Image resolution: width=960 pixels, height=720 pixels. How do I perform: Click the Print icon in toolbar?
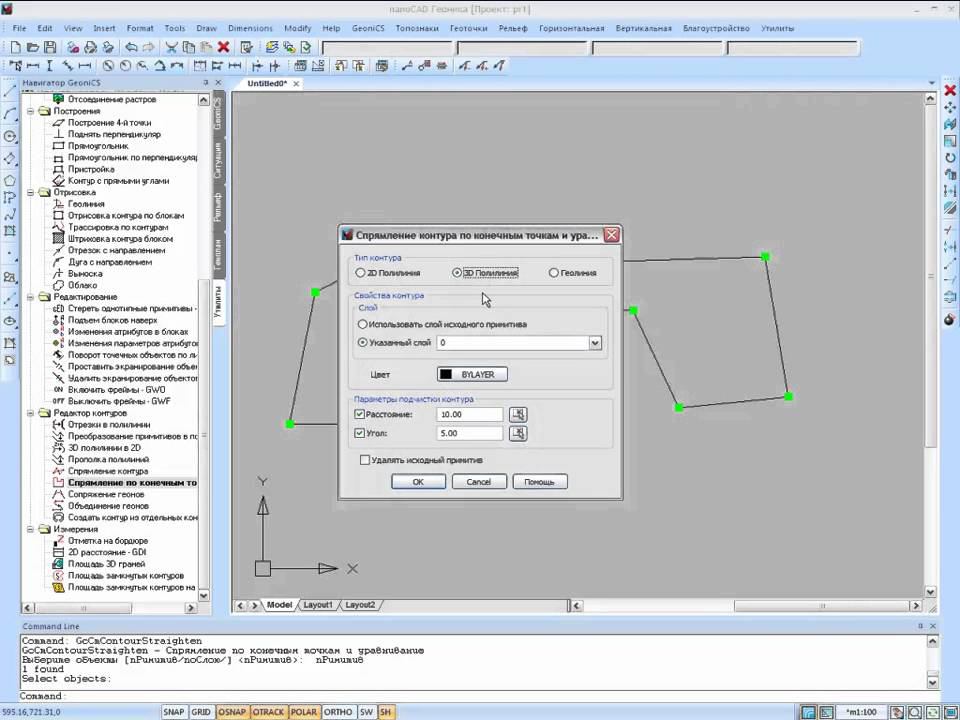coord(91,47)
